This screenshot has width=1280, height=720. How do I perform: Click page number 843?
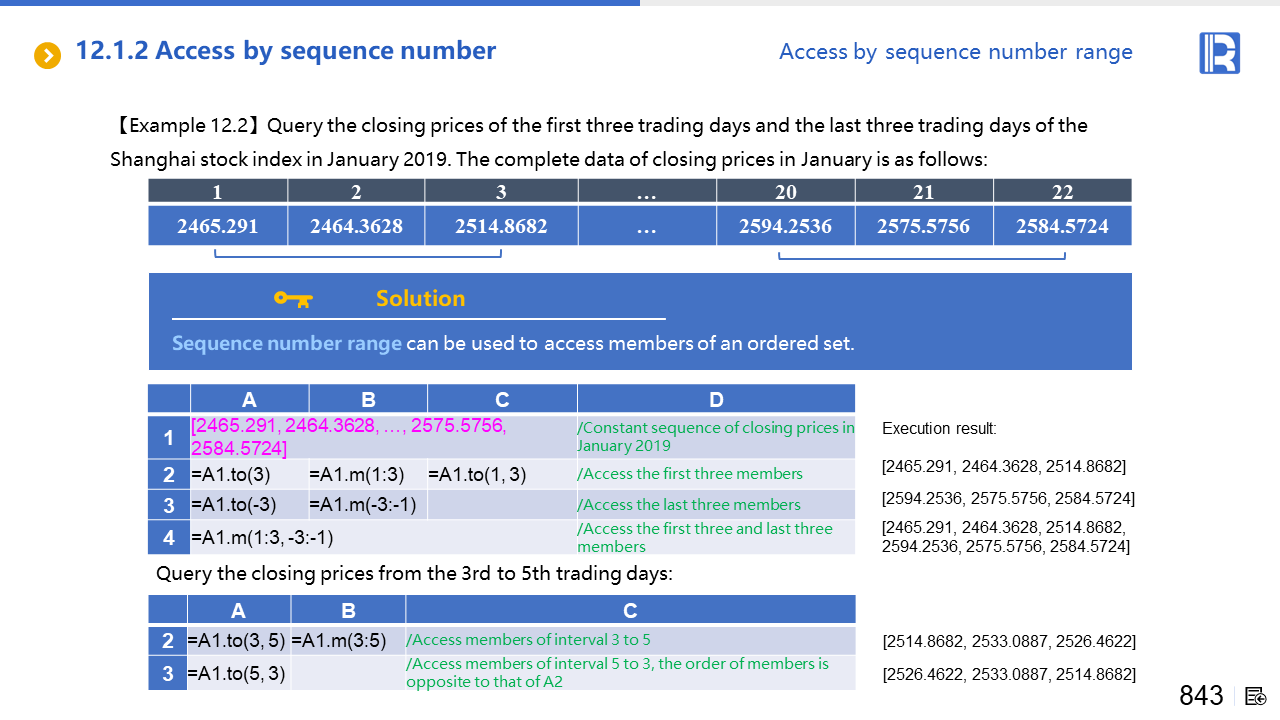1201,696
